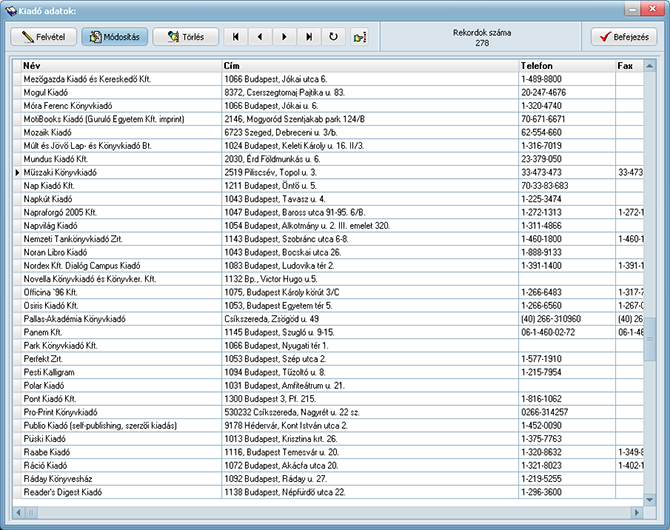Select Panem Kft. row

[328, 333]
